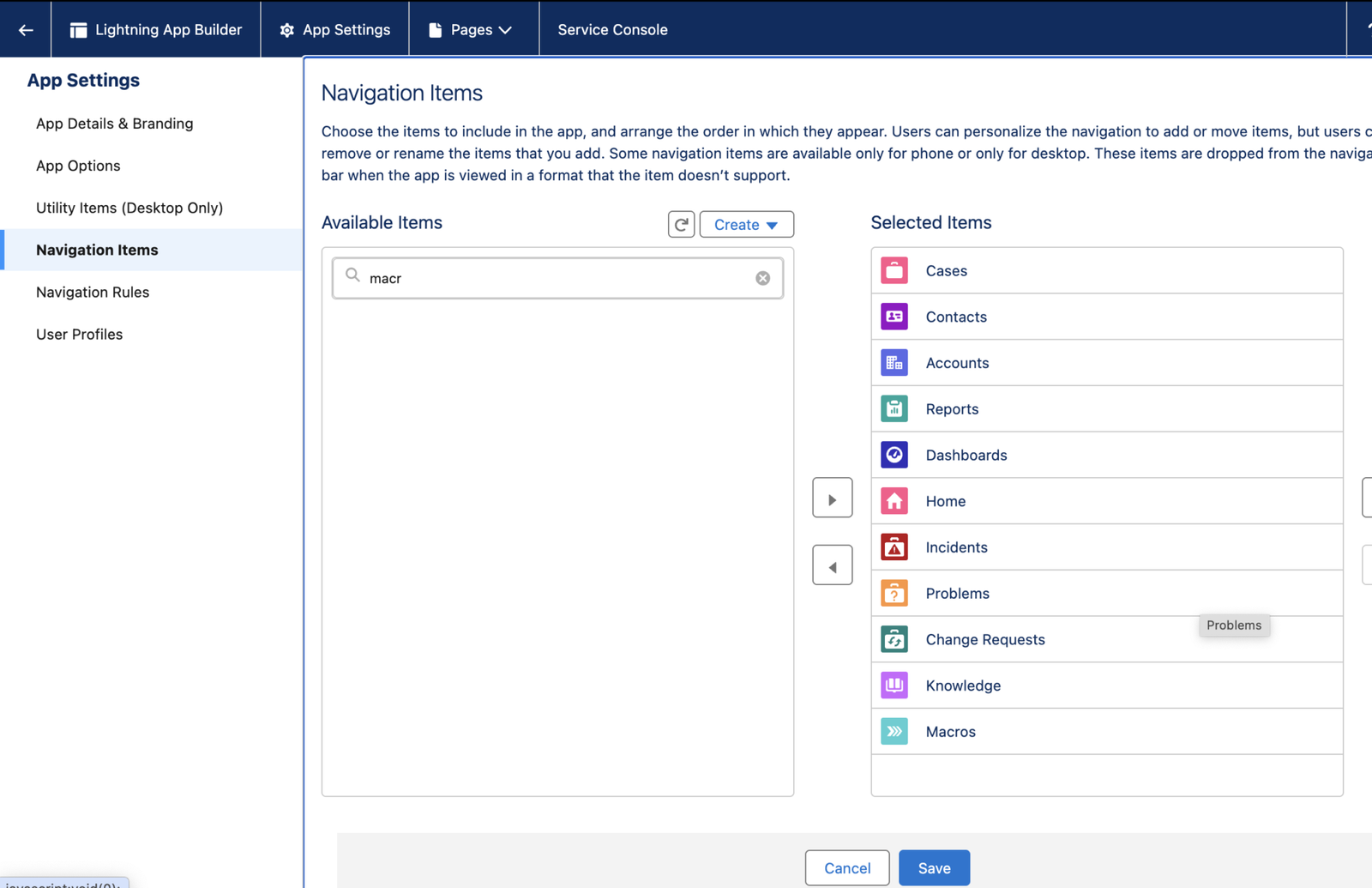
Task: Click the Cases navigation item icon
Action: tap(894, 270)
